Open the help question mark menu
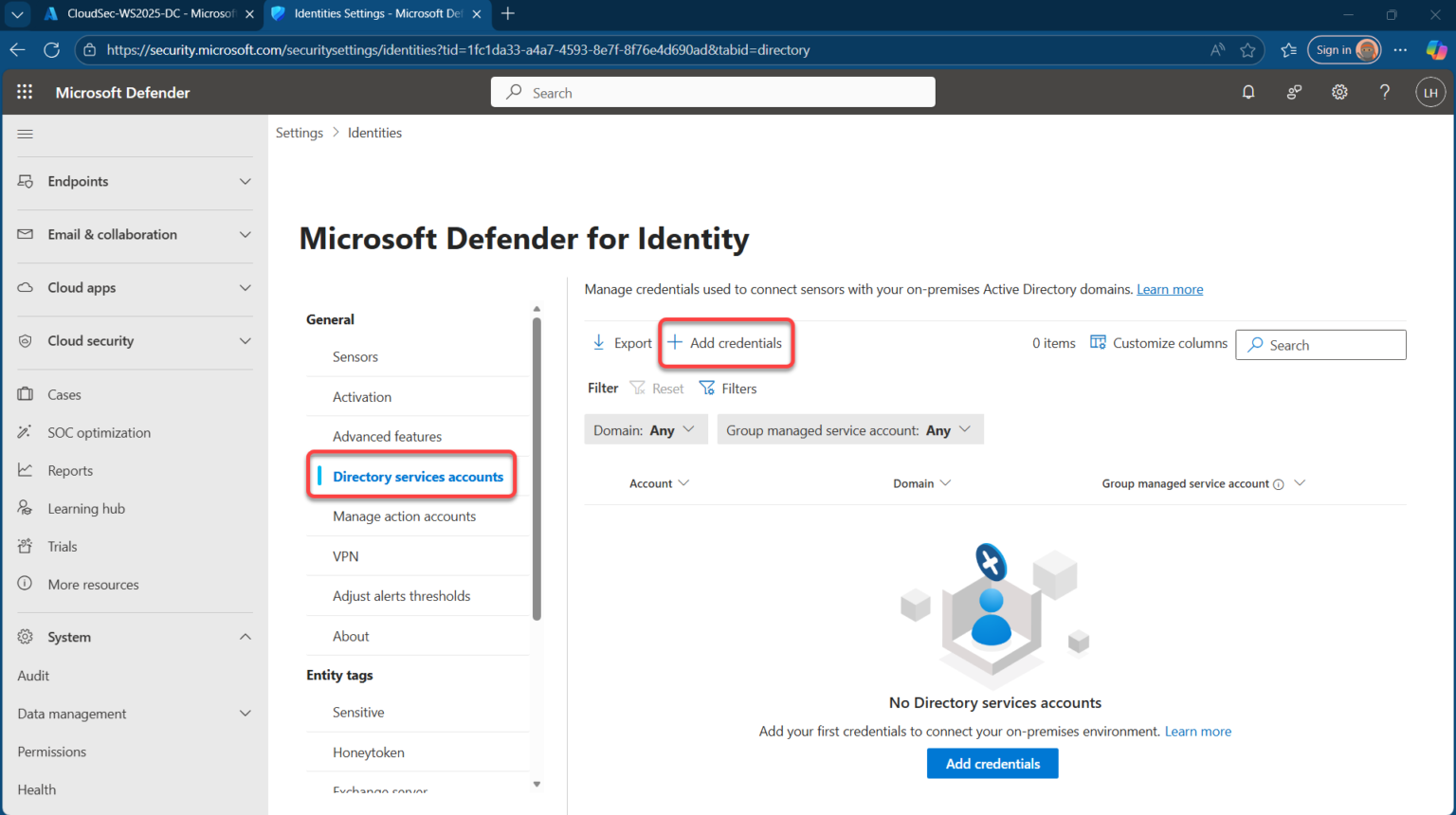 point(1385,92)
